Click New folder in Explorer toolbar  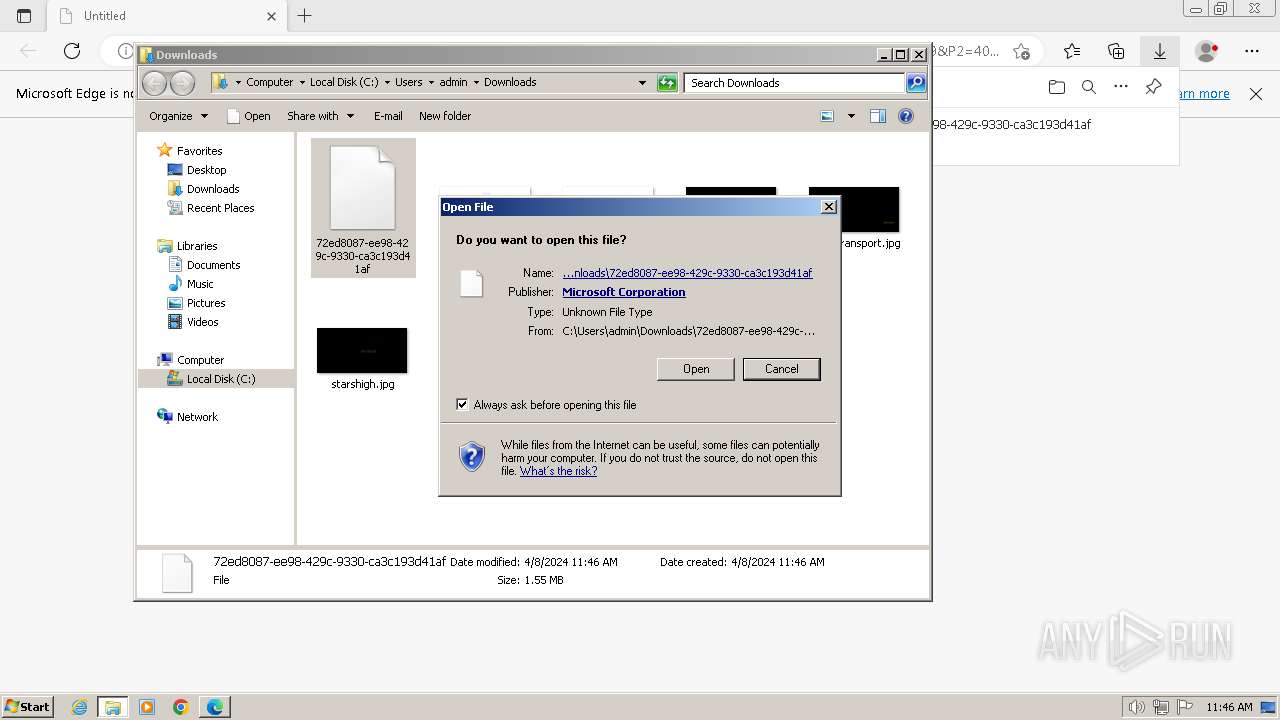pos(445,116)
